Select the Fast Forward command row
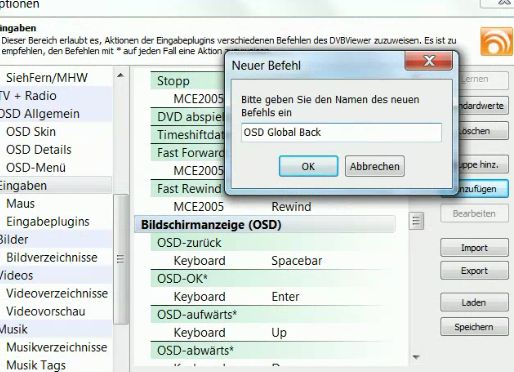 tap(188, 153)
